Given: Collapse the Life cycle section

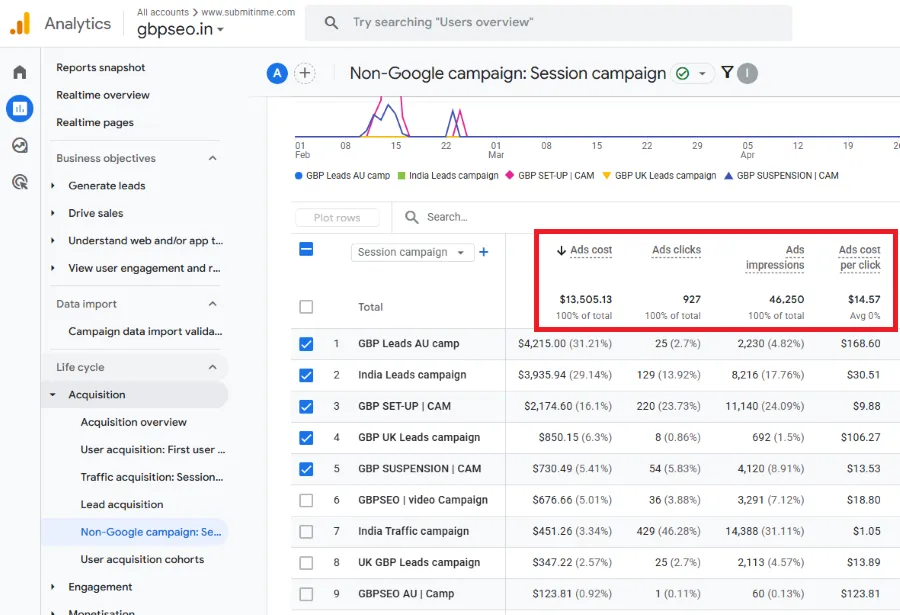Looking at the screenshot, I should click(213, 367).
